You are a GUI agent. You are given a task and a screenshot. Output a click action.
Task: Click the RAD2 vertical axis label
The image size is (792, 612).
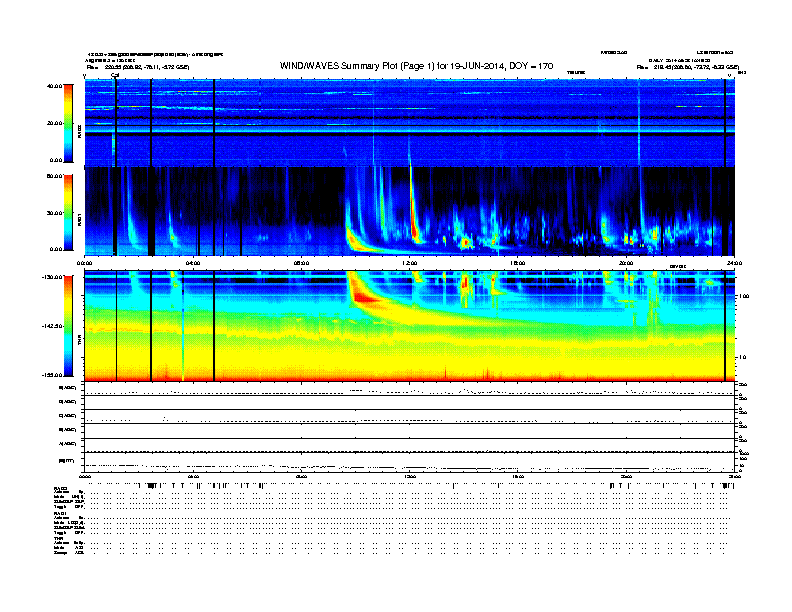click(x=80, y=131)
